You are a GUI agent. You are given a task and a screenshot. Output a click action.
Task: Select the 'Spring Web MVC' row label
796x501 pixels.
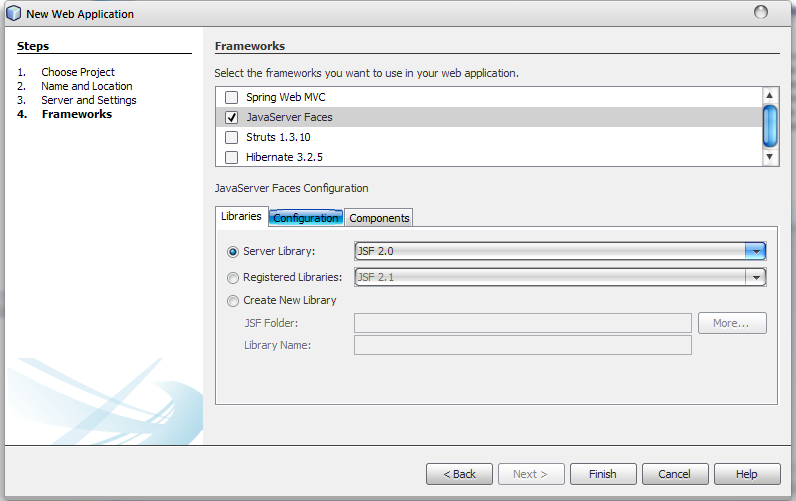point(286,97)
